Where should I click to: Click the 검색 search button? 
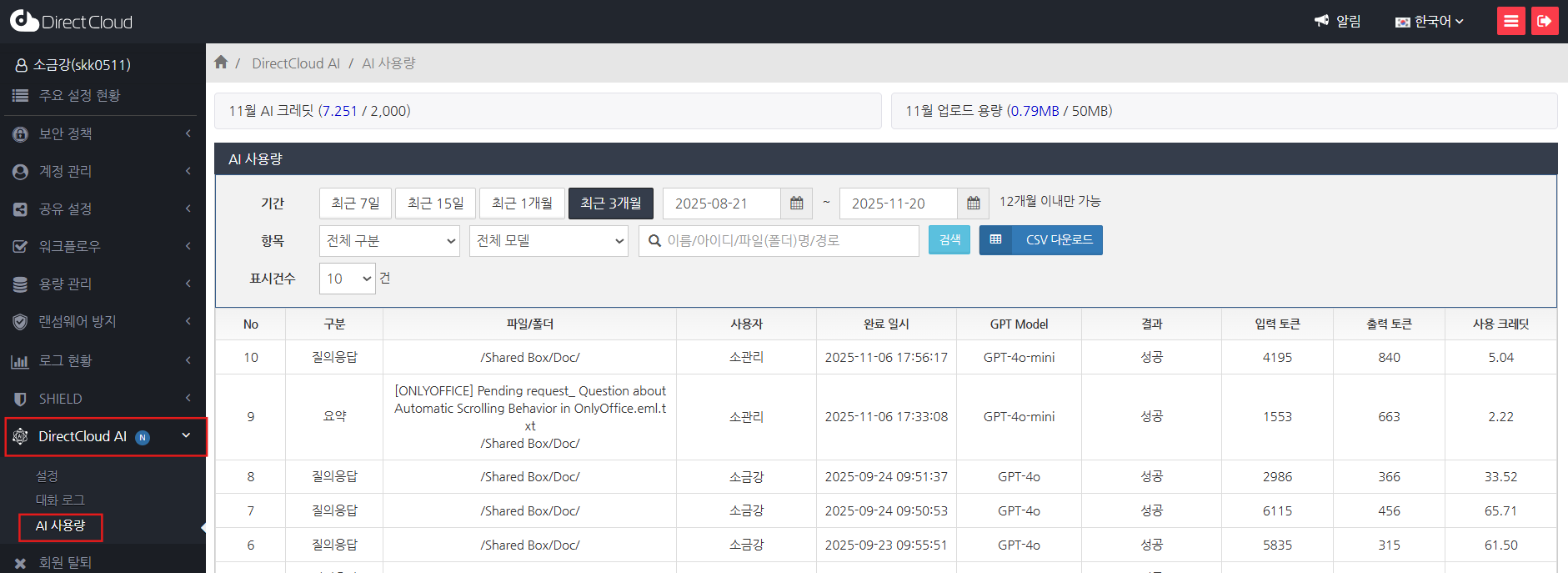[949, 240]
